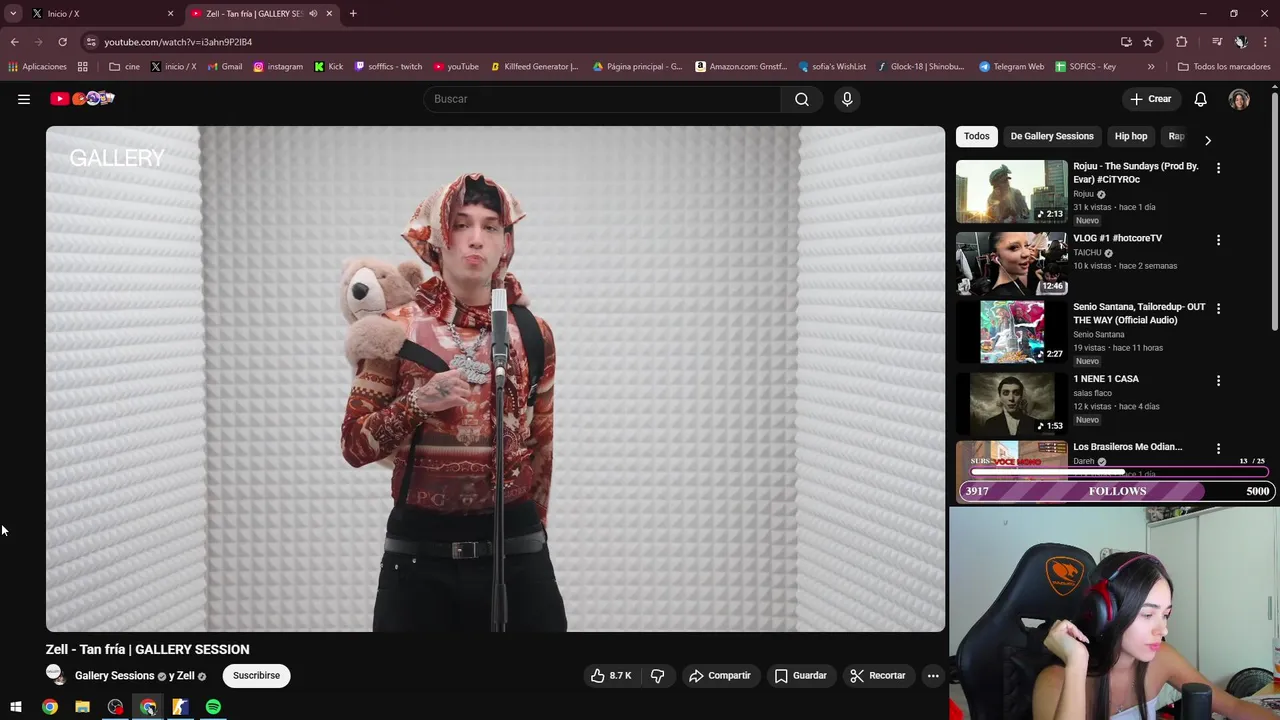The image size is (1280, 720).
Task: Open the YouTube account avatar menu
Action: 1239,99
